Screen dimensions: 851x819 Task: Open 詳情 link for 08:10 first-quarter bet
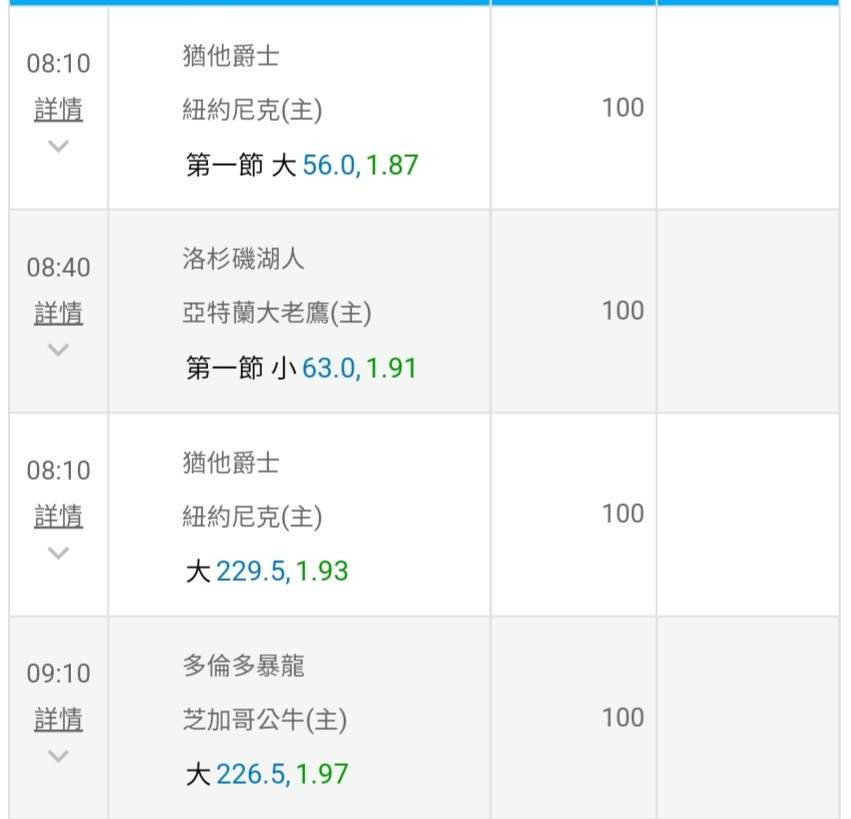[58, 110]
